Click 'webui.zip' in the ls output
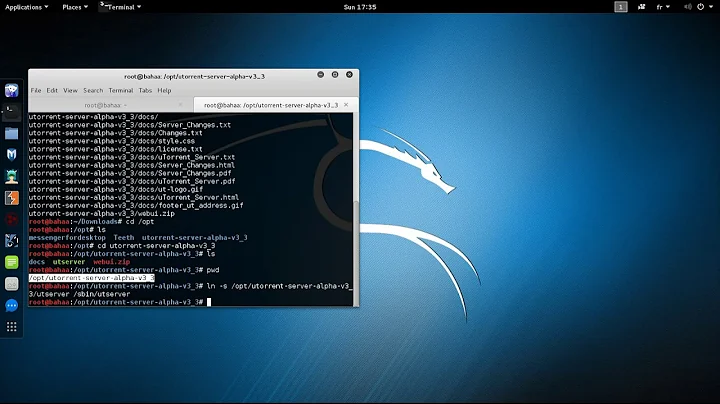 click(112, 262)
